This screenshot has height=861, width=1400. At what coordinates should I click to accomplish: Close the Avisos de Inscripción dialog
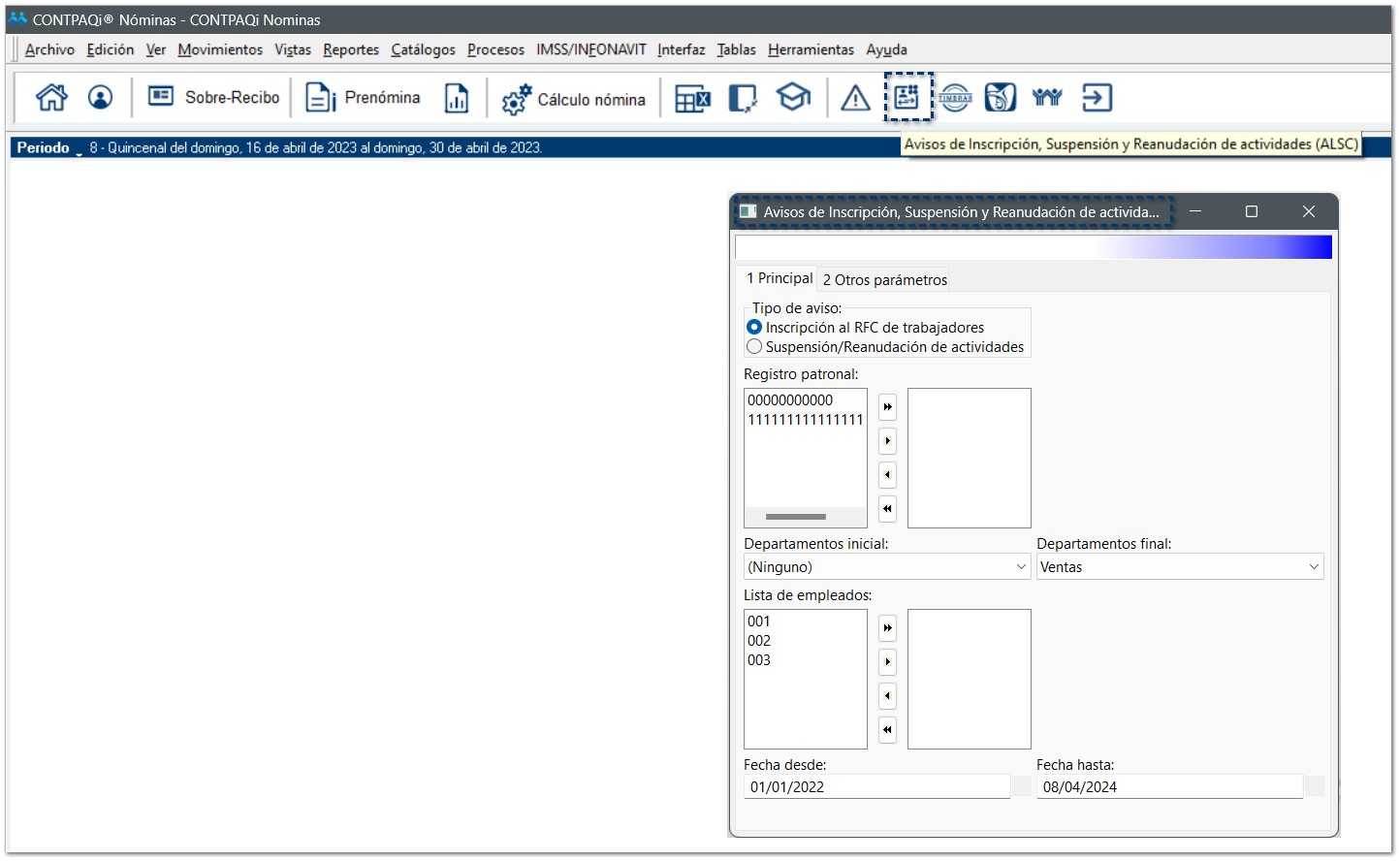tap(1309, 211)
